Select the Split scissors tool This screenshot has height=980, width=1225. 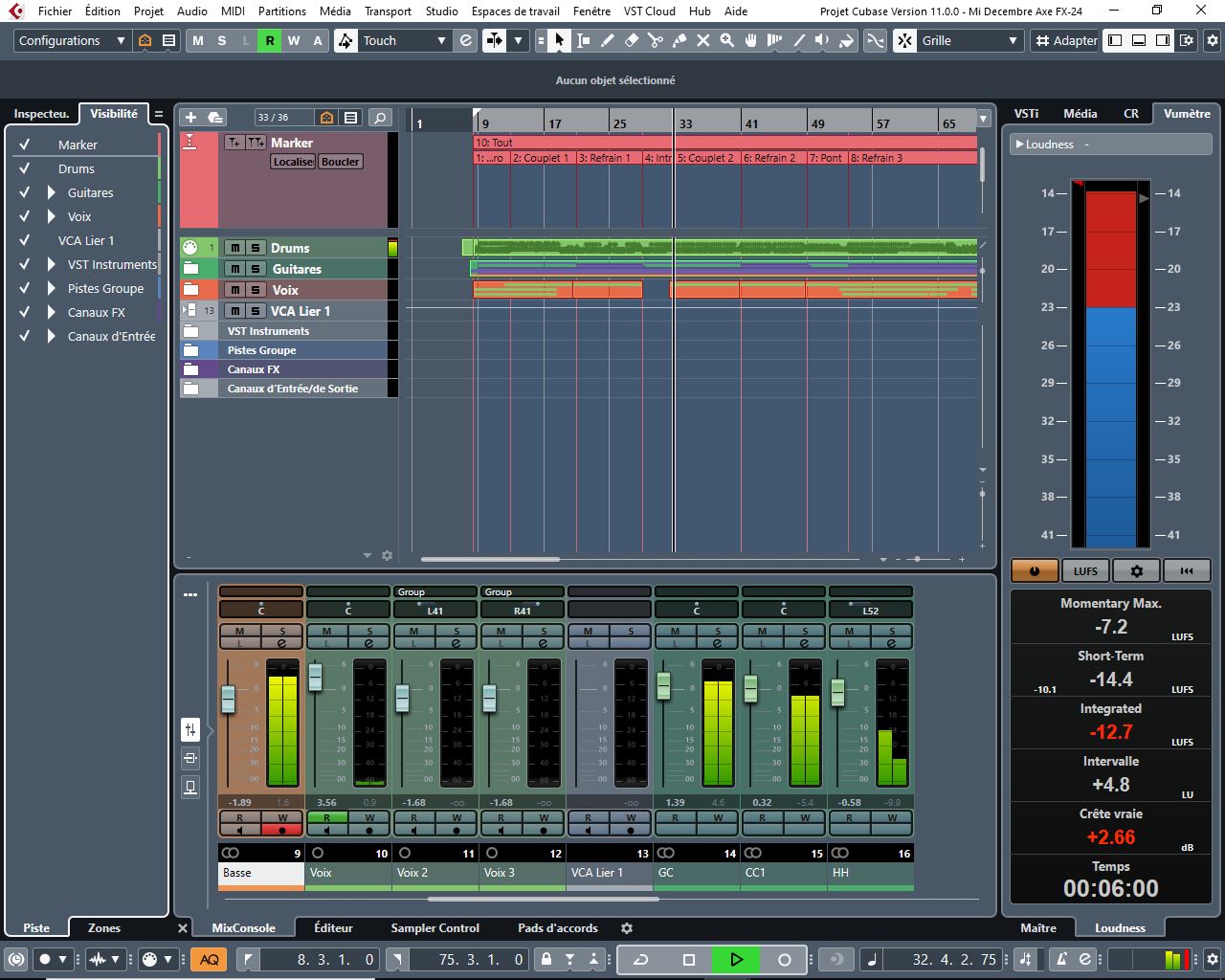pyautogui.click(x=655, y=40)
